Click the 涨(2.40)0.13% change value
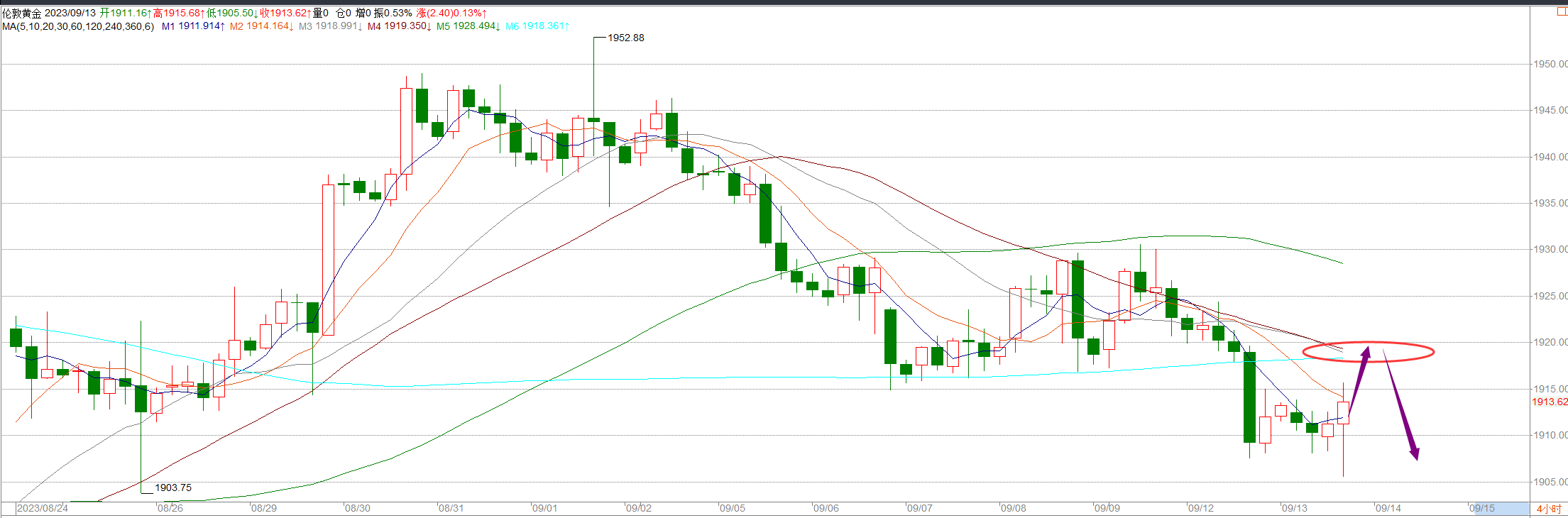This screenshot has width=1568, height=518. 451,13
